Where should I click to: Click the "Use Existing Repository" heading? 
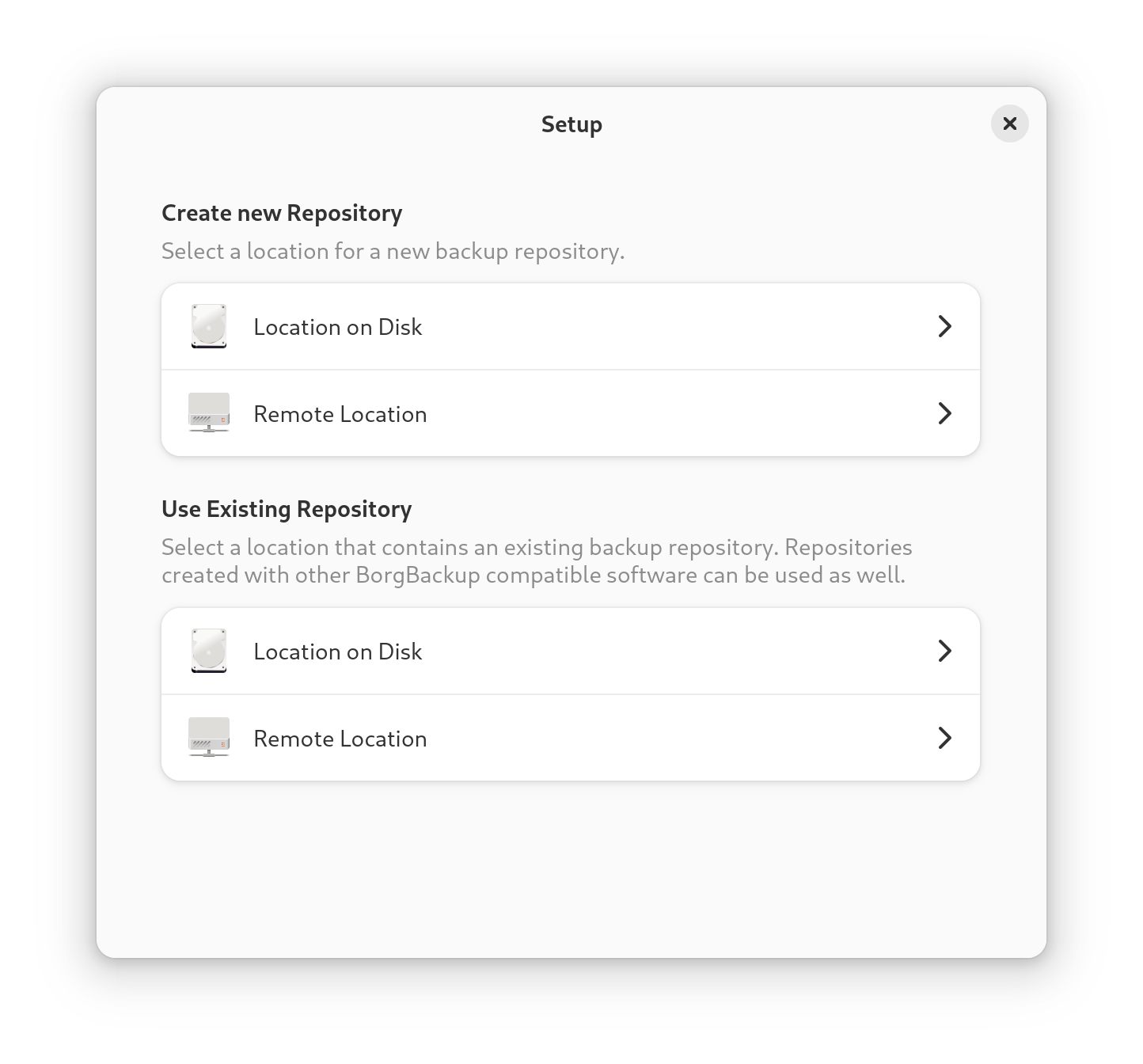(287, 509)
